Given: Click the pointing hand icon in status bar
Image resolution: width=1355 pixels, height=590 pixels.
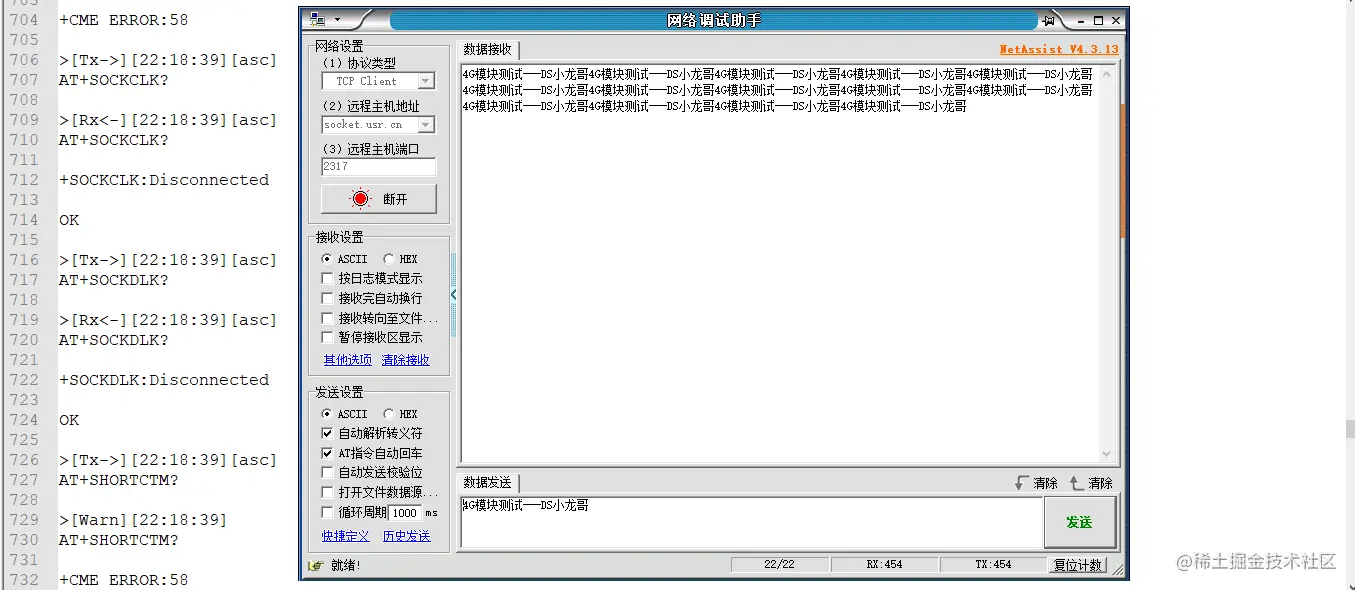Looking at the screenshot, I should [x=316, y=565].
